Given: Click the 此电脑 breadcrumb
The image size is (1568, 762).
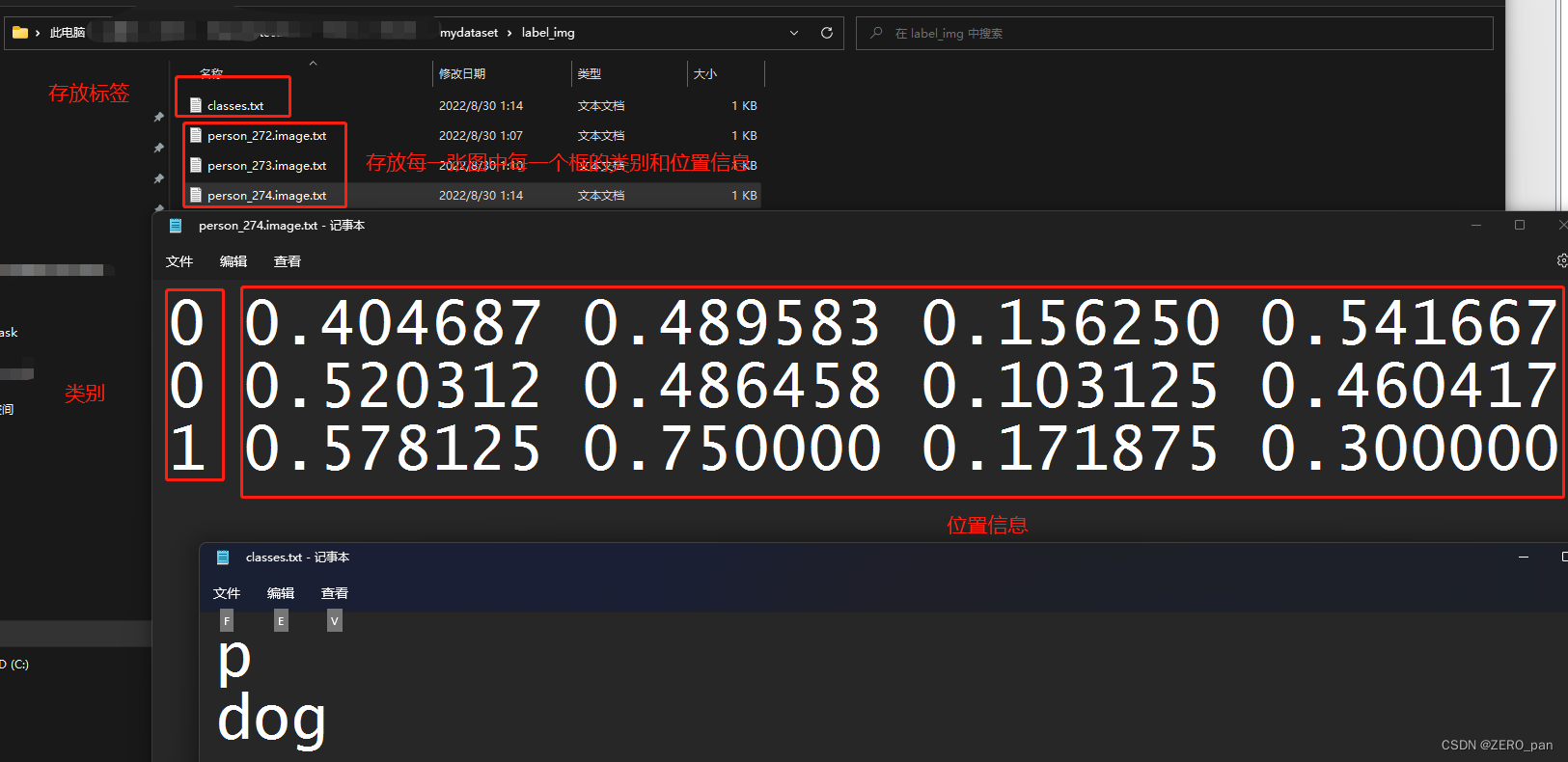Looking at the screenshot, I should [68, 33].
